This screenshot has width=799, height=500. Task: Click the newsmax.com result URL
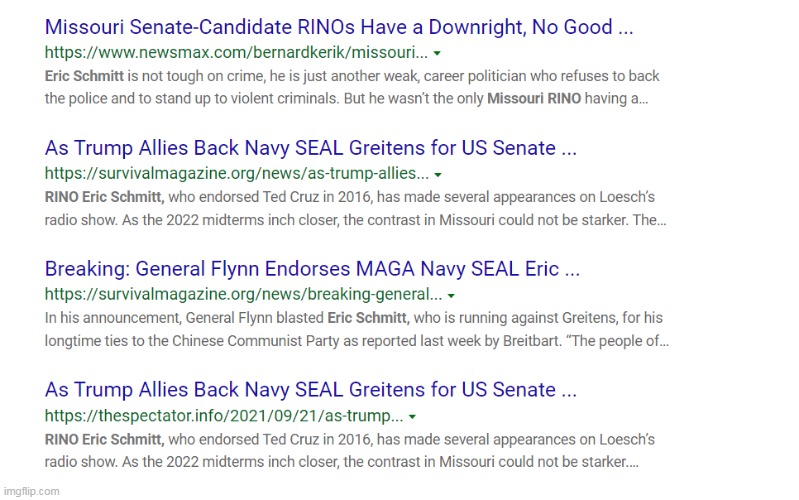click(236, 52)
